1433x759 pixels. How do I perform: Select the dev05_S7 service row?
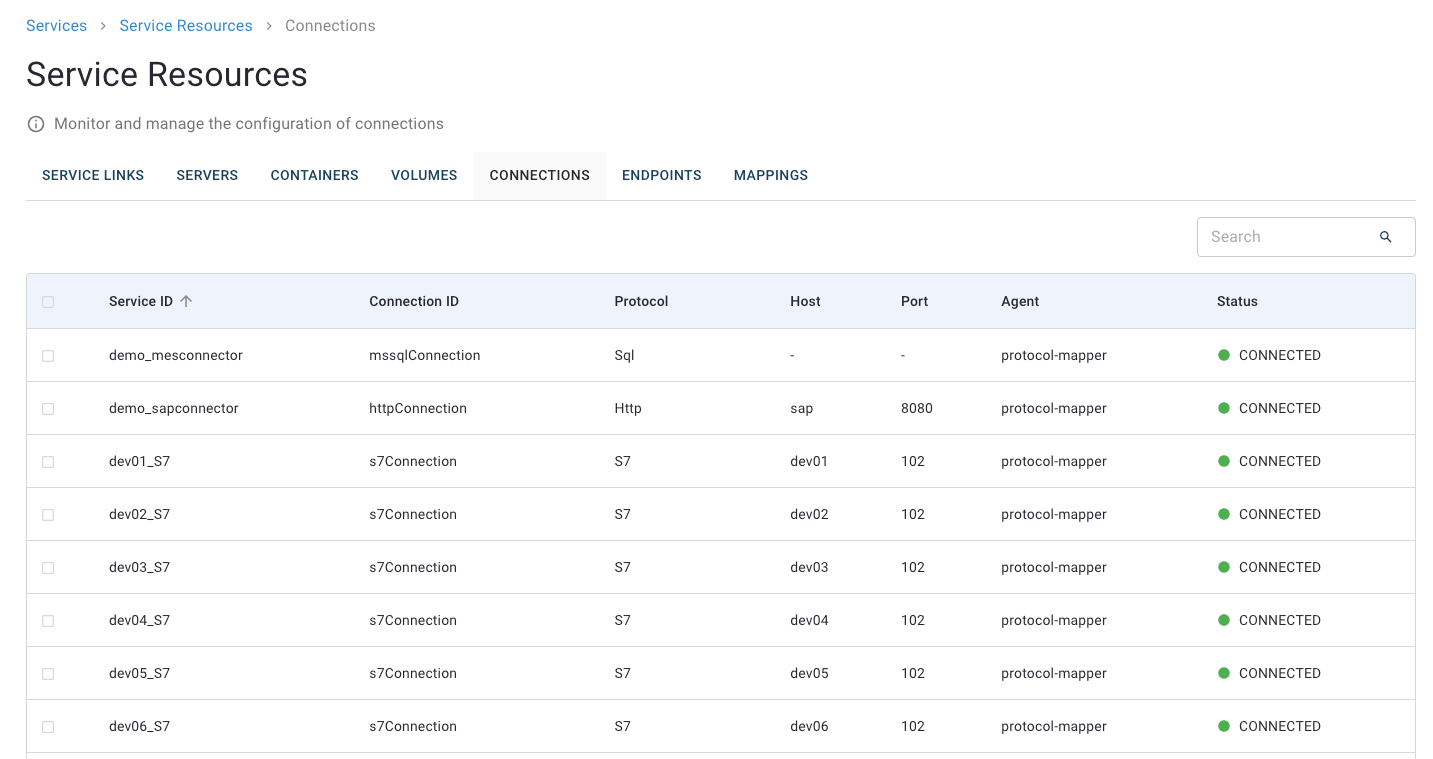point(139,673)
